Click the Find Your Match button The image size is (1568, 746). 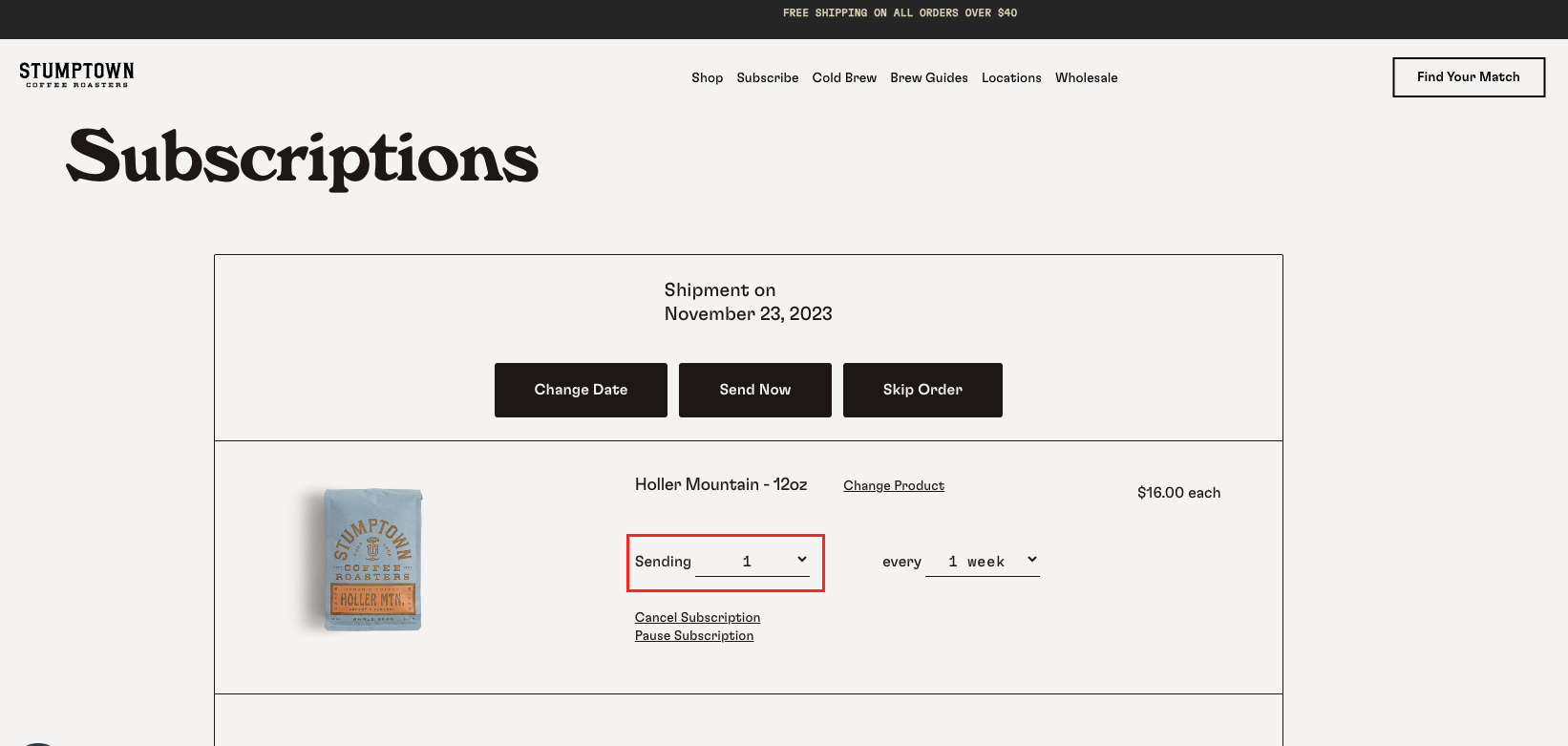[x=1468, y=76]
